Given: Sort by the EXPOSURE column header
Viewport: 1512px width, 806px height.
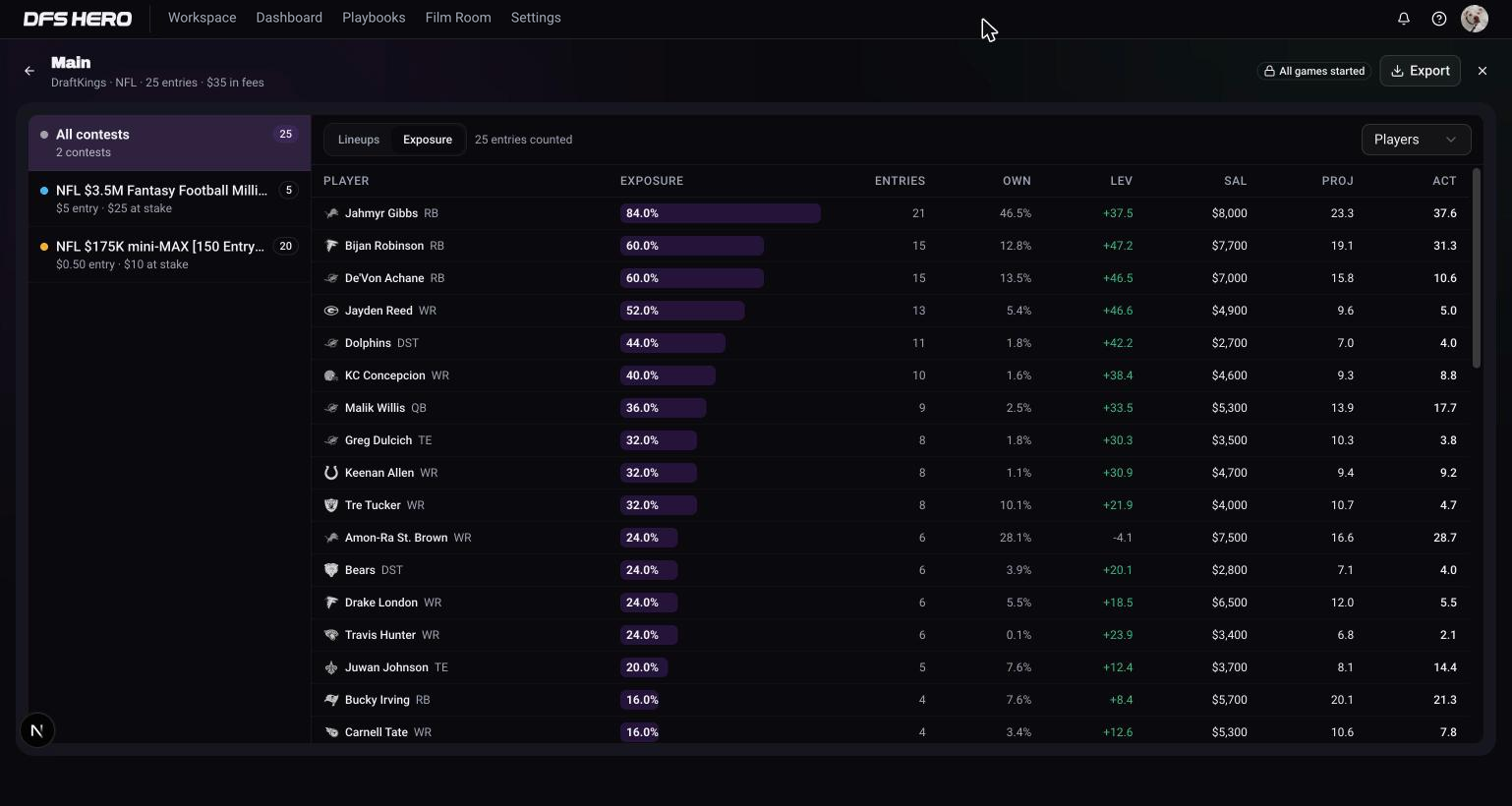Looking at the screenshot, I should coord(652,181).
